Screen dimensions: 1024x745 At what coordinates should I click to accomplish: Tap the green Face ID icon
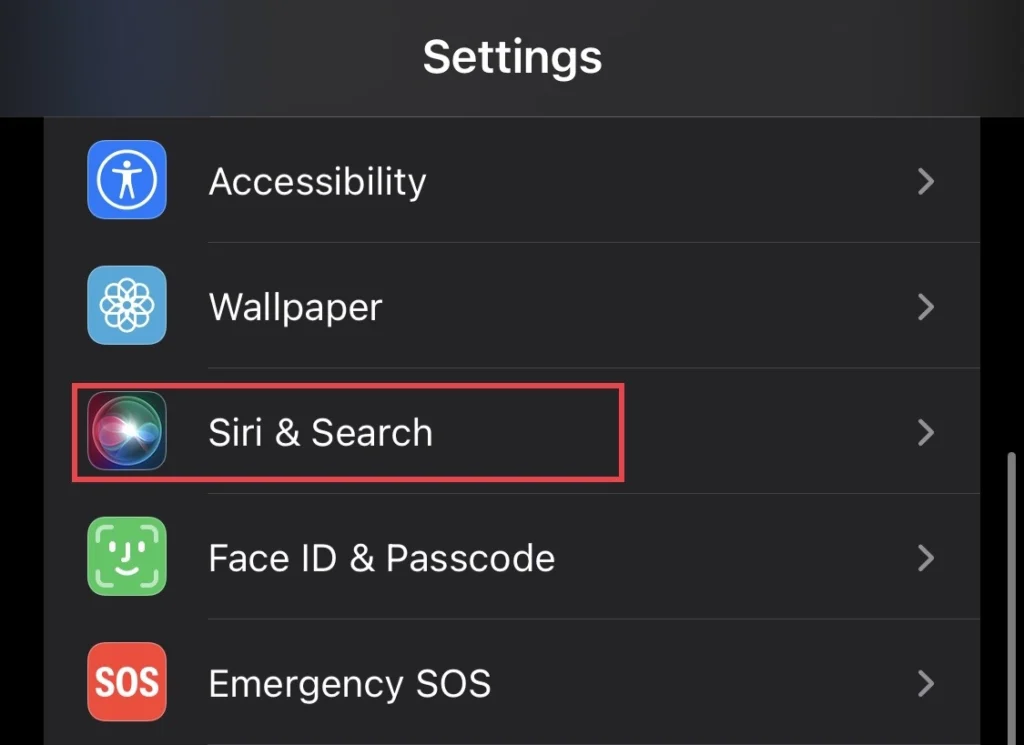127,556
